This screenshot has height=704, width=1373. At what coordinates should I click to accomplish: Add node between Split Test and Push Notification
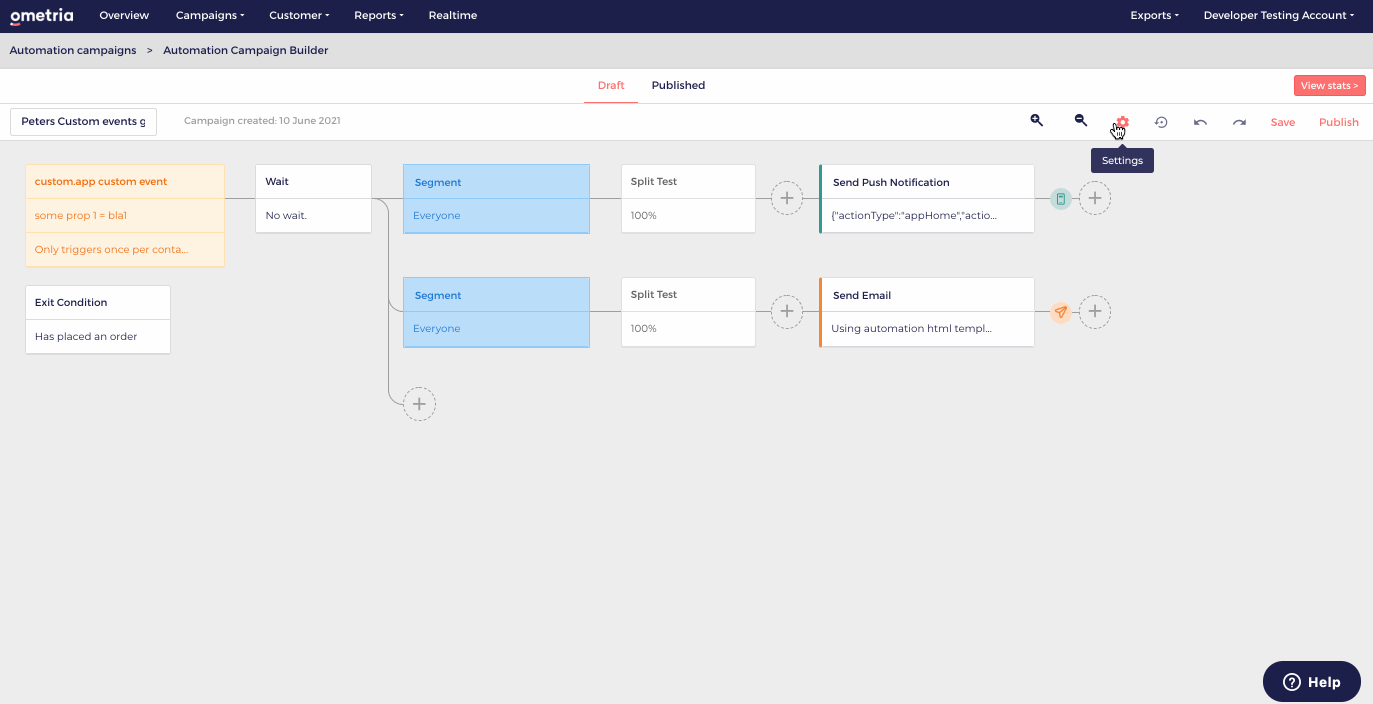(x=787, y=198)
